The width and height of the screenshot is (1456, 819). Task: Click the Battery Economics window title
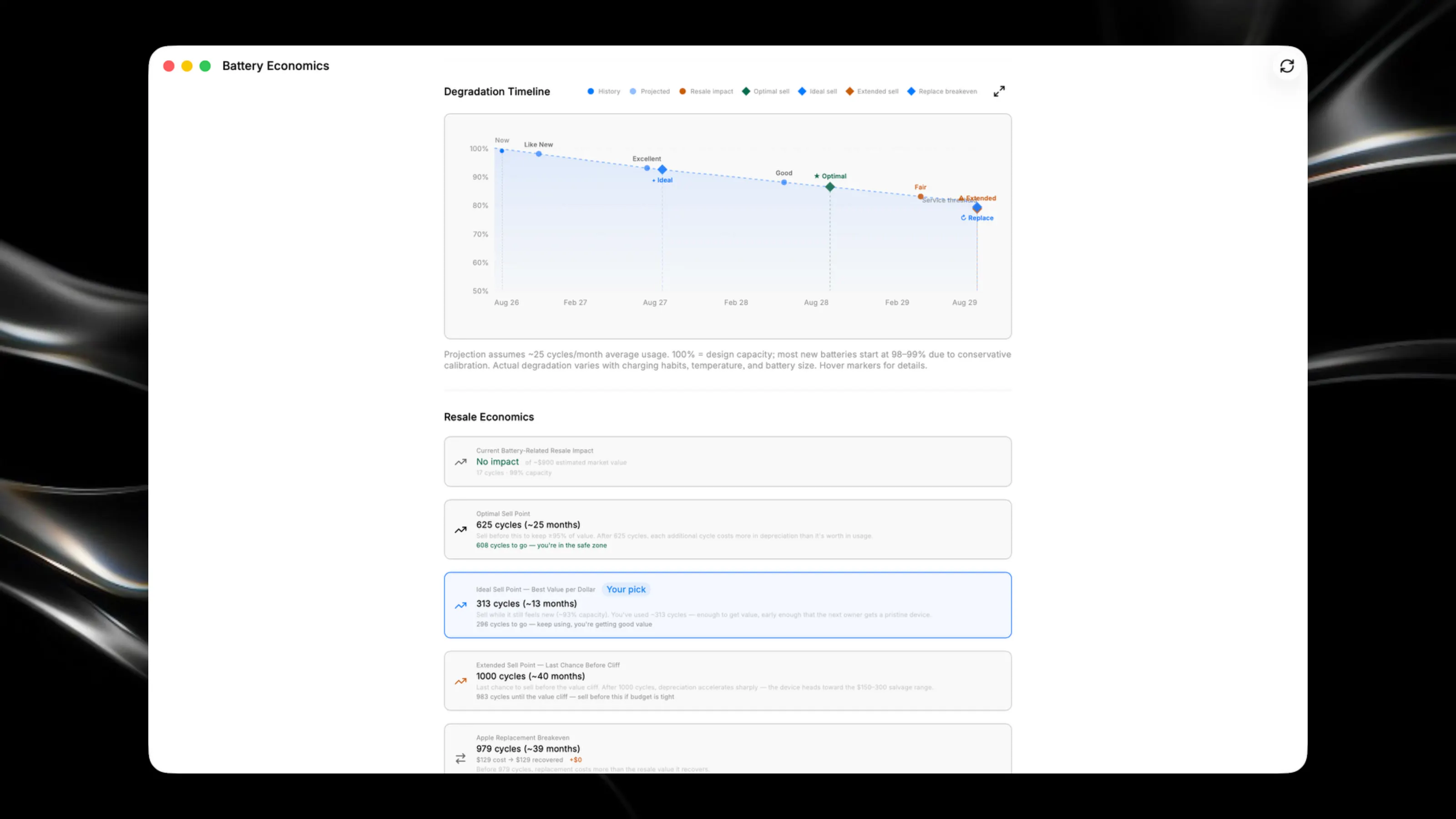[x=276, y=66]
